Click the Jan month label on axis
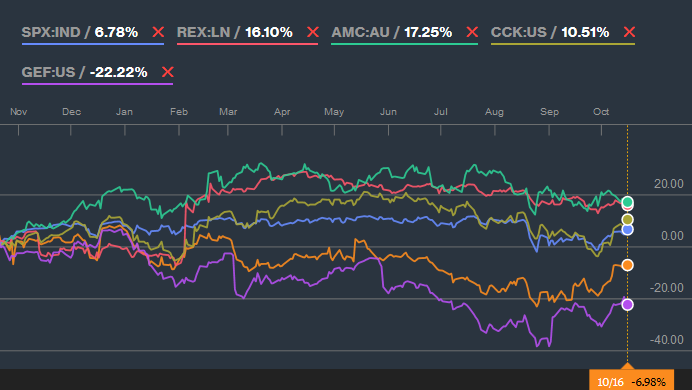 [x=124, y=112]
